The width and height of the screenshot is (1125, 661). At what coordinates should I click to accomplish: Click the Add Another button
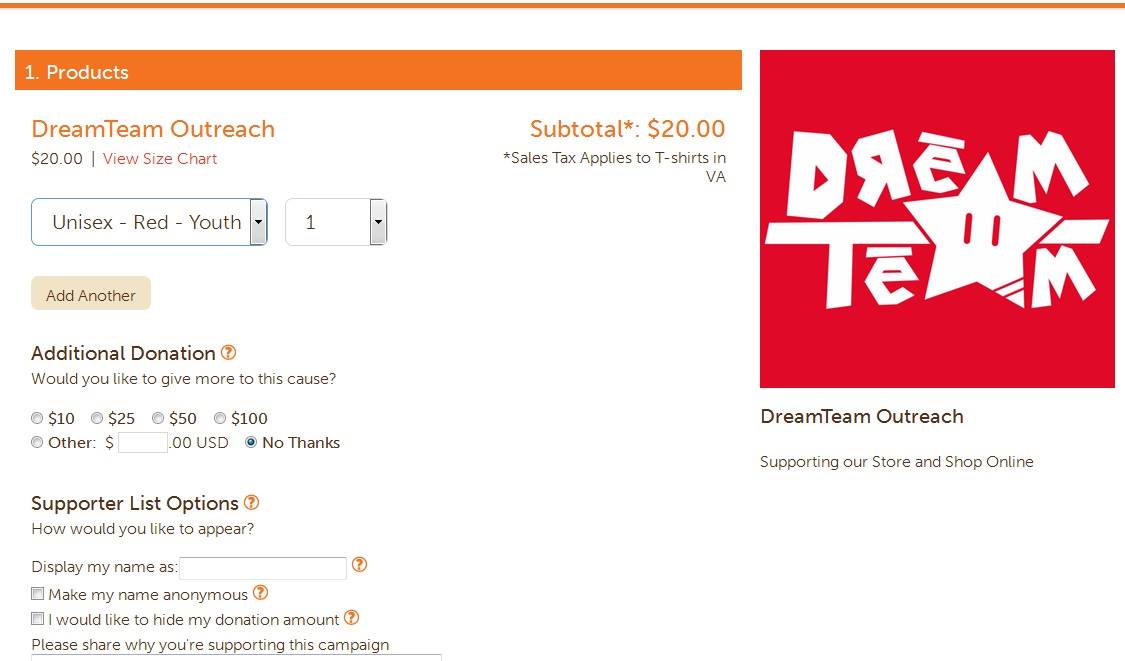click(x=91, y=294)
